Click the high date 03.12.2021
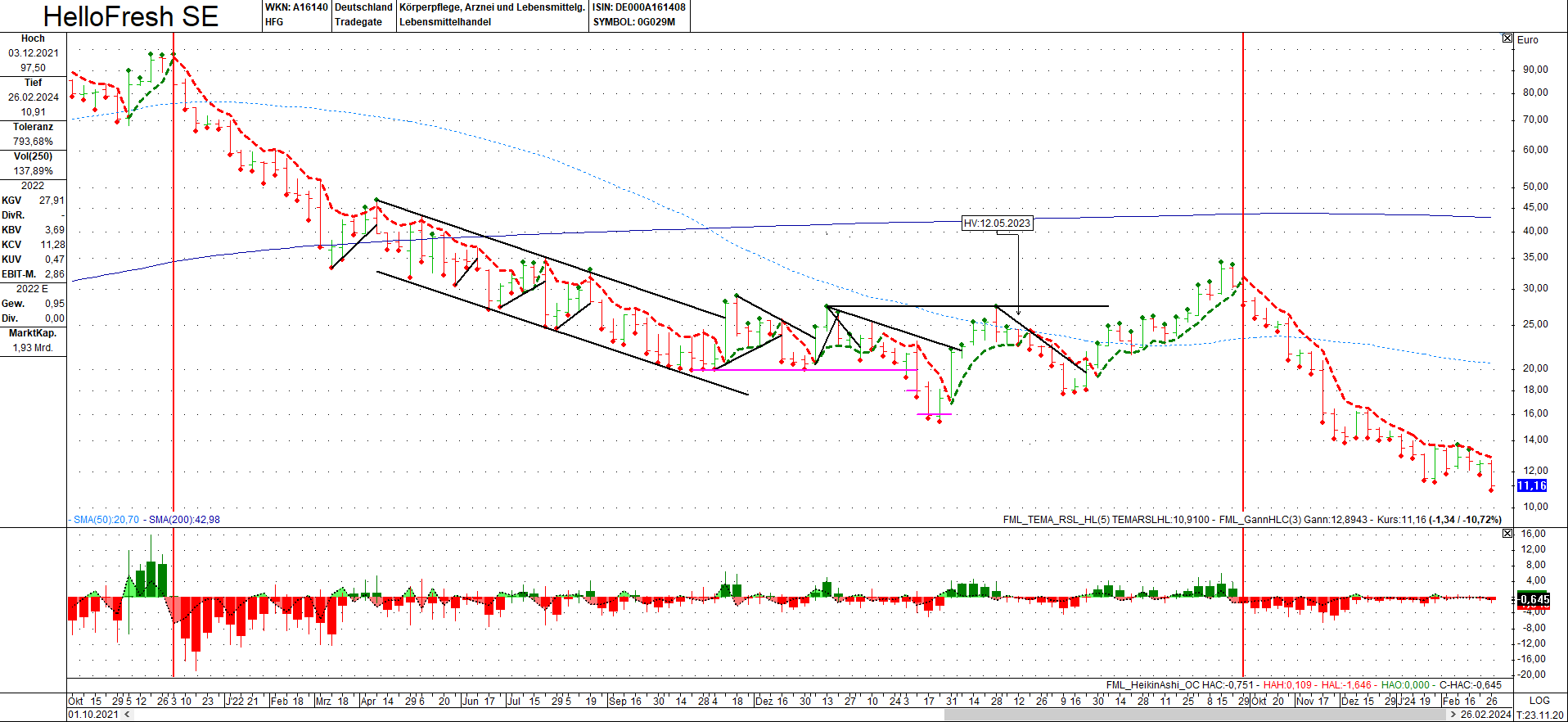Screen dimensions: 1568x722 click(34, 53)
